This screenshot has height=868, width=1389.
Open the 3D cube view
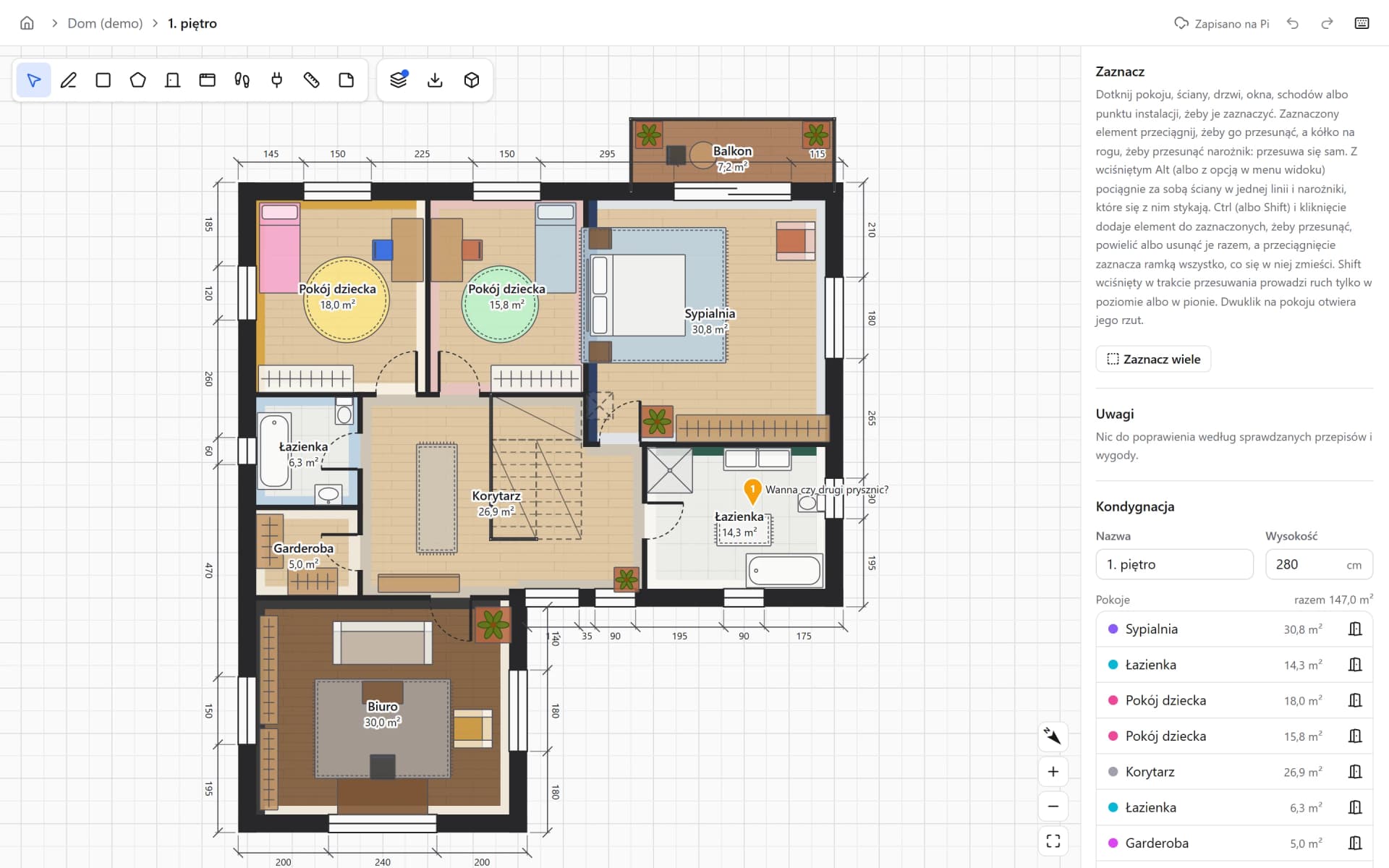click(471, 80)
